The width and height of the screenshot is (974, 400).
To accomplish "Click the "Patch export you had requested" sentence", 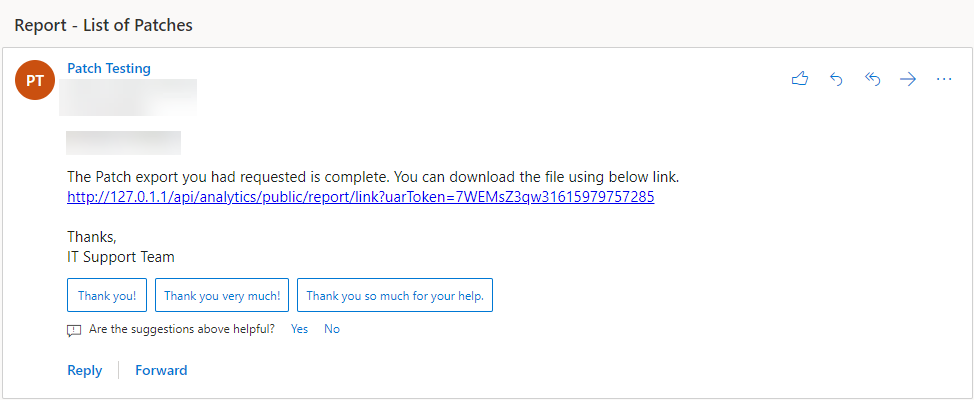I will click(x=373, y=178).
